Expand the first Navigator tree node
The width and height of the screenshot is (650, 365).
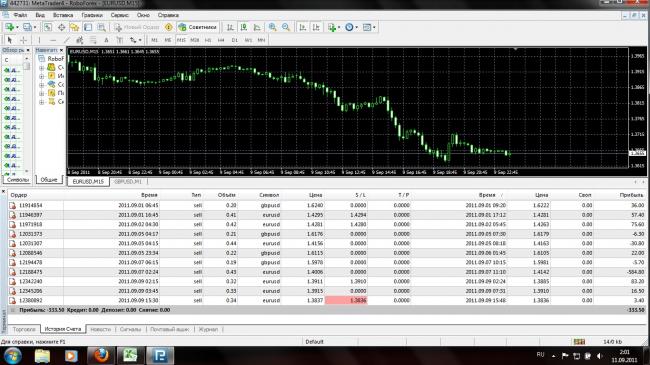(x=41, y=68)
